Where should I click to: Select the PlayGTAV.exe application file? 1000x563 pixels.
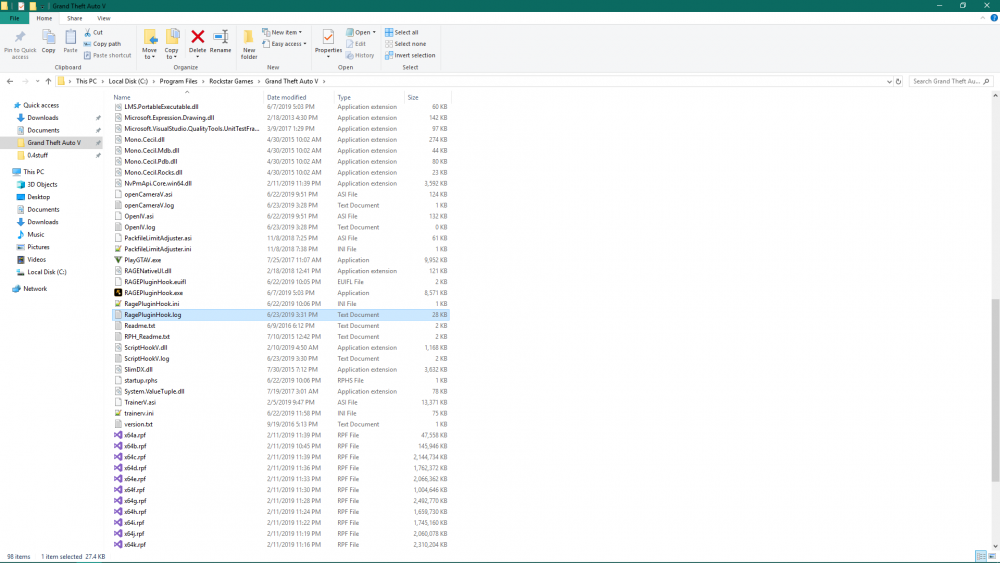click(141, 260)
